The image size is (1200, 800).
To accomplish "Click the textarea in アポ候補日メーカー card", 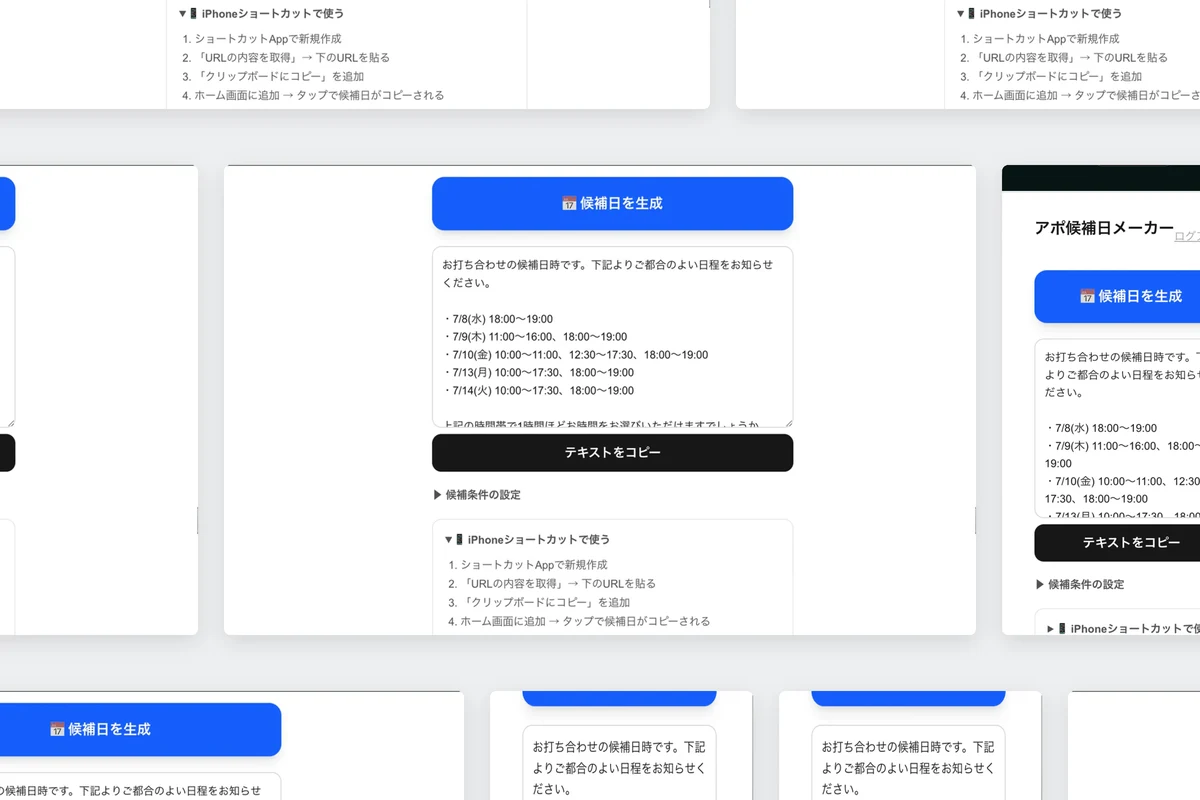I will point(1117,428).
